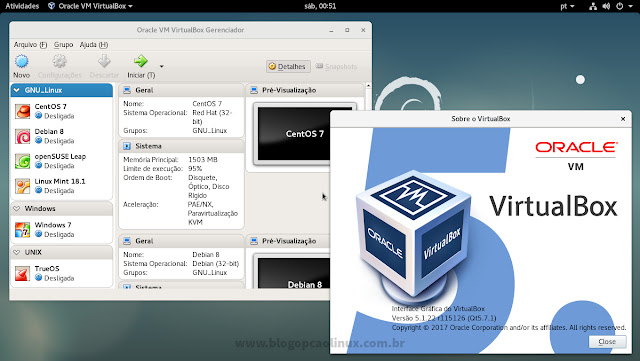Select the Windows 7 machine icon
The image size is (640, 361).
22,230
